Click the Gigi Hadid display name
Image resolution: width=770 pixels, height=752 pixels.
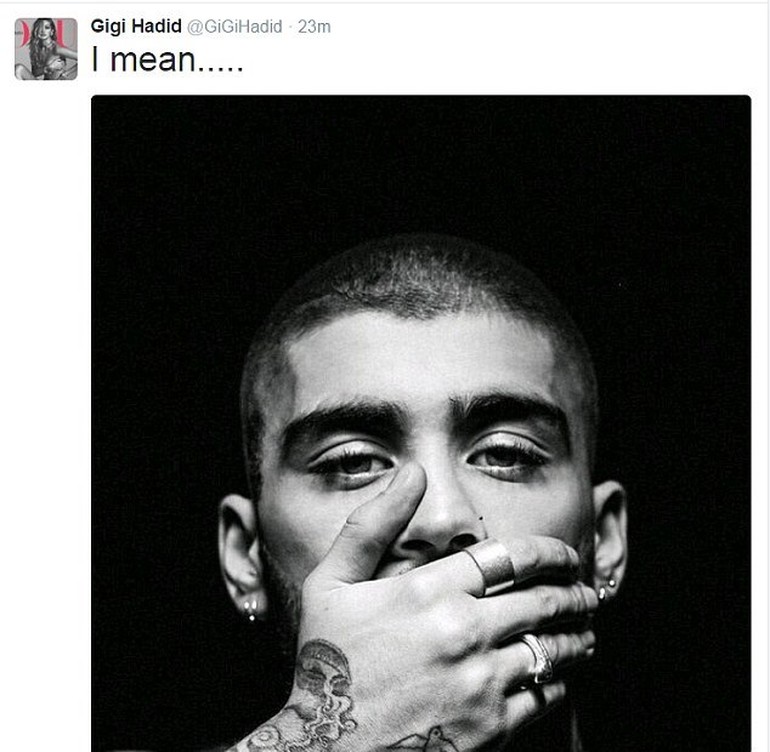(136, 26)
